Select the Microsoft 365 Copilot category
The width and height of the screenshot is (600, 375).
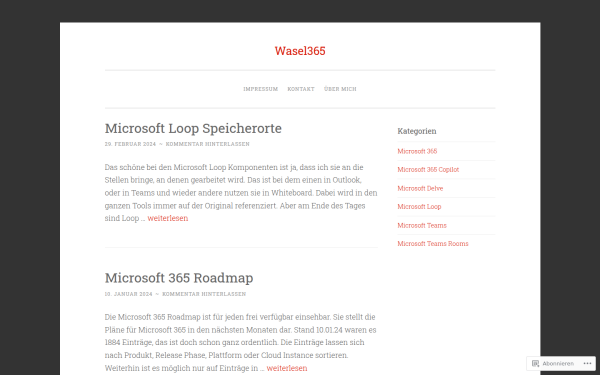[428, 170]
